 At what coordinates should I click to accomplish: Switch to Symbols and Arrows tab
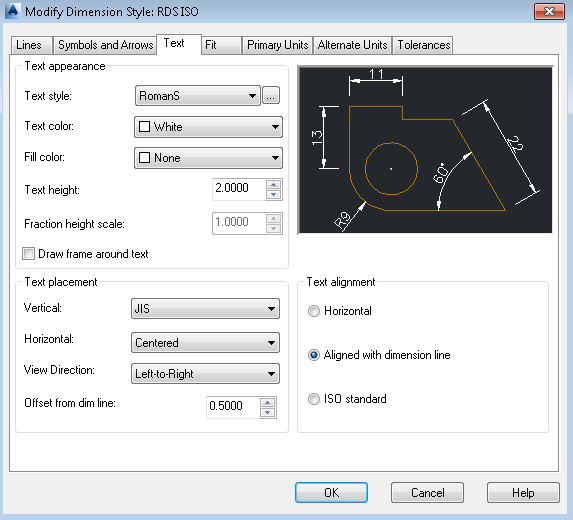[105, 45]
